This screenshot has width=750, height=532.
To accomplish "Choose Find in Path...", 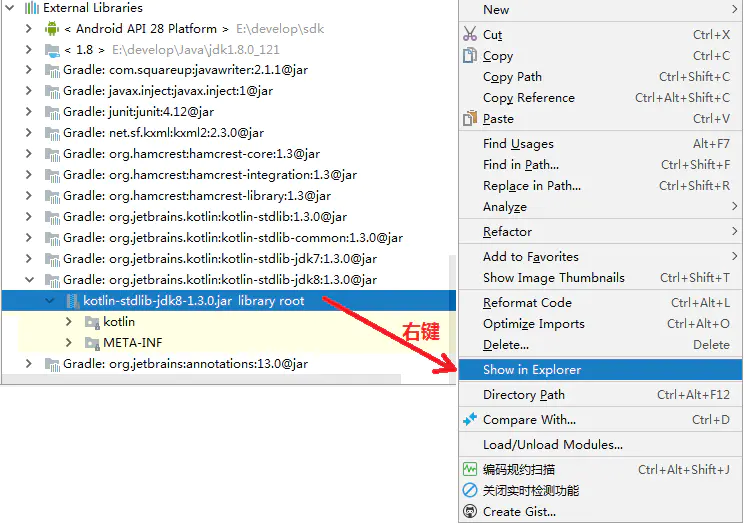I will coord(600,165).
